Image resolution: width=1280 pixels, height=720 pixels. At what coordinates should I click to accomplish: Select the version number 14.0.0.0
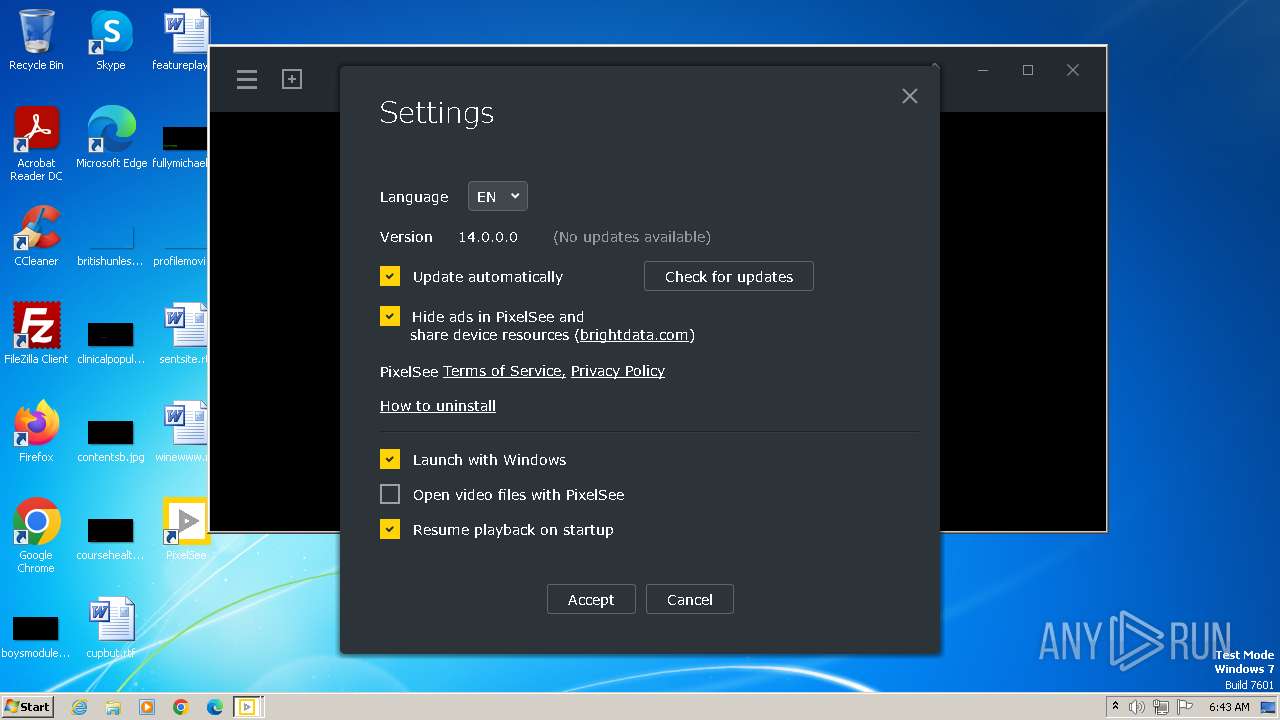pyautogui.click(x=488, y=237)
